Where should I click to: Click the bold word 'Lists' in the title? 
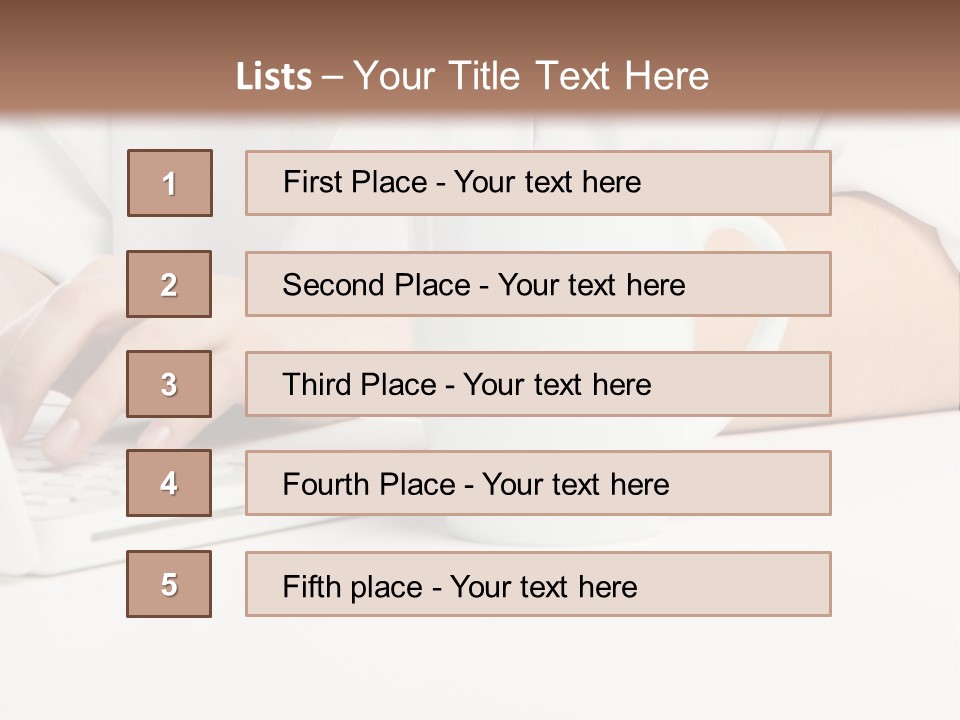274,77
